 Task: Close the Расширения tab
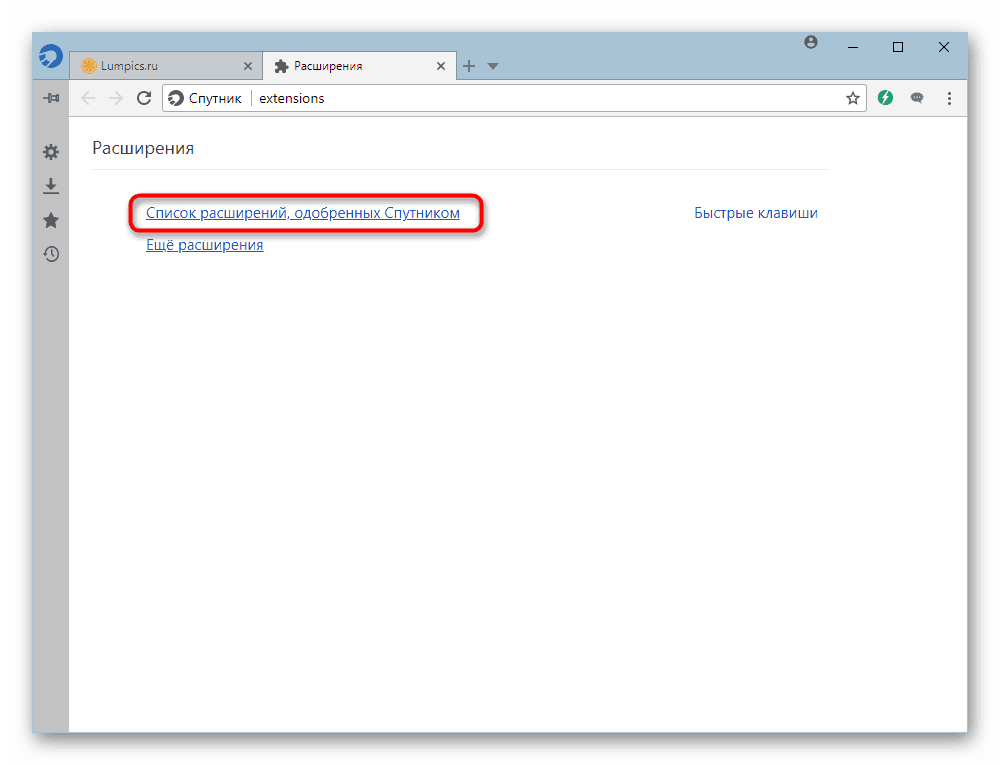coord(441,66)
